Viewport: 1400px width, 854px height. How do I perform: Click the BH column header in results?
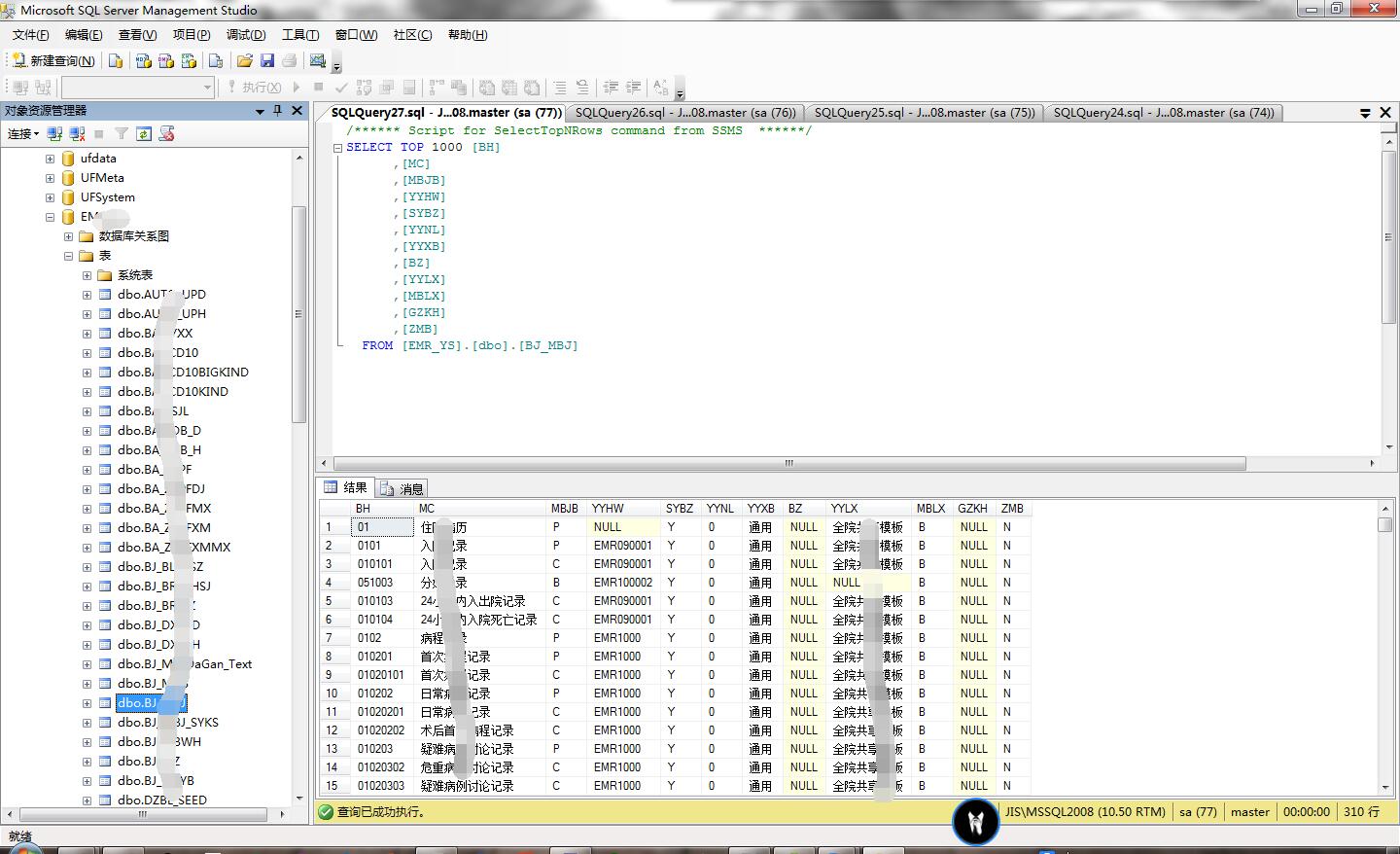coord(383,509)
